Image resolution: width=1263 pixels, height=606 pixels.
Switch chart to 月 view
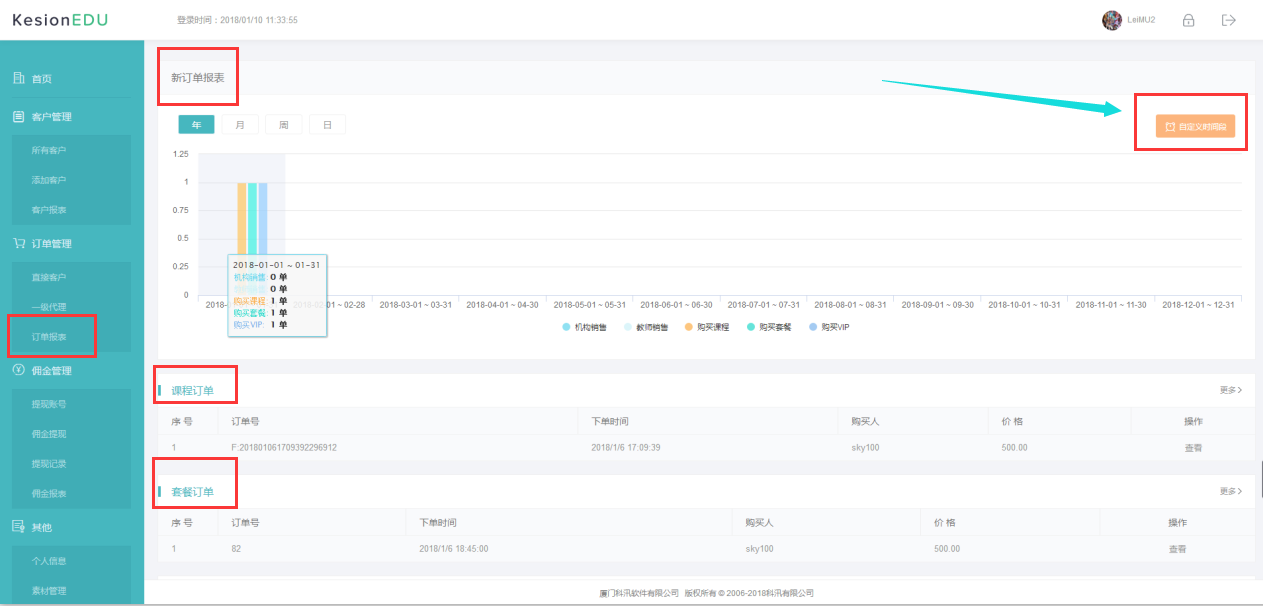(x=240, y=124)
